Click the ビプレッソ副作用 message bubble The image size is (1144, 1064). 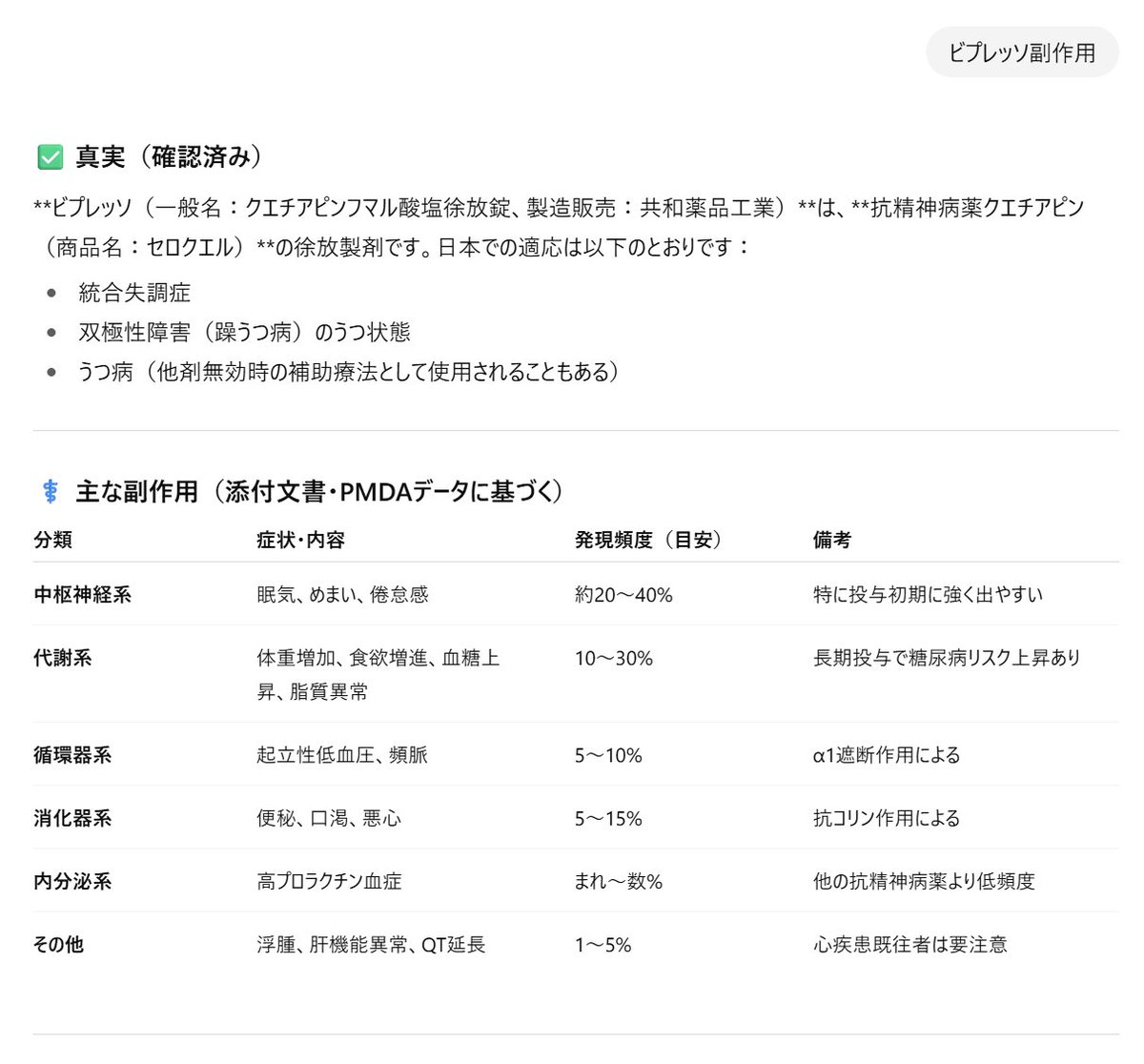1022,52
